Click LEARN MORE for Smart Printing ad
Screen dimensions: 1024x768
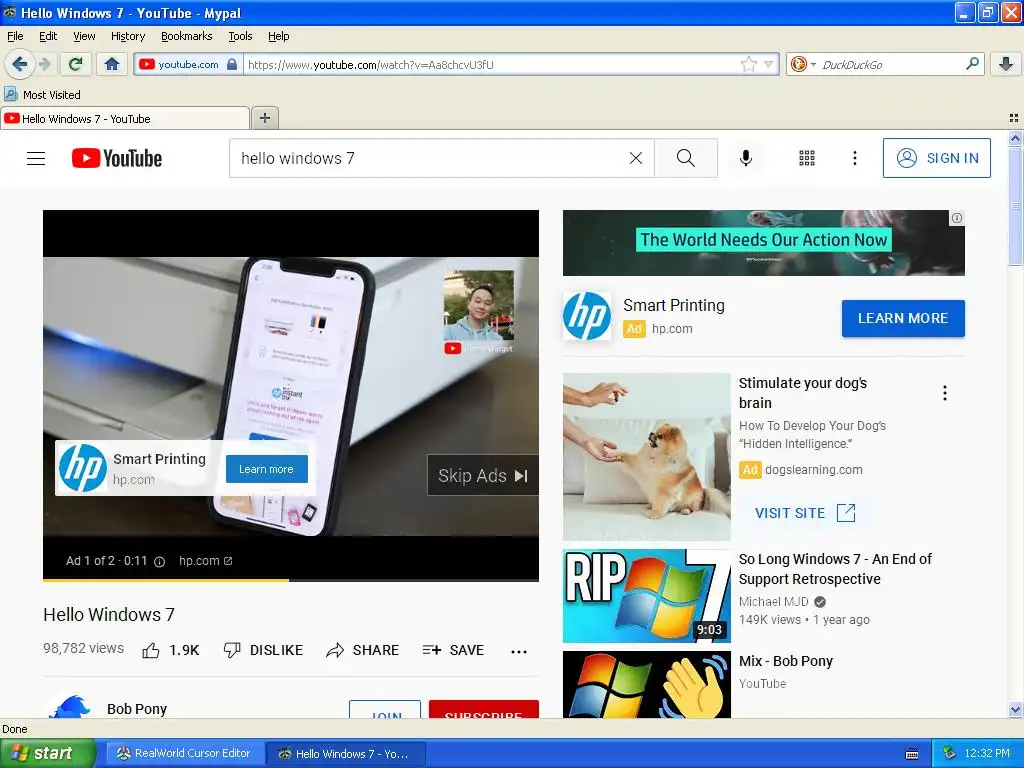pyautogui.click(x=903, y=318)
